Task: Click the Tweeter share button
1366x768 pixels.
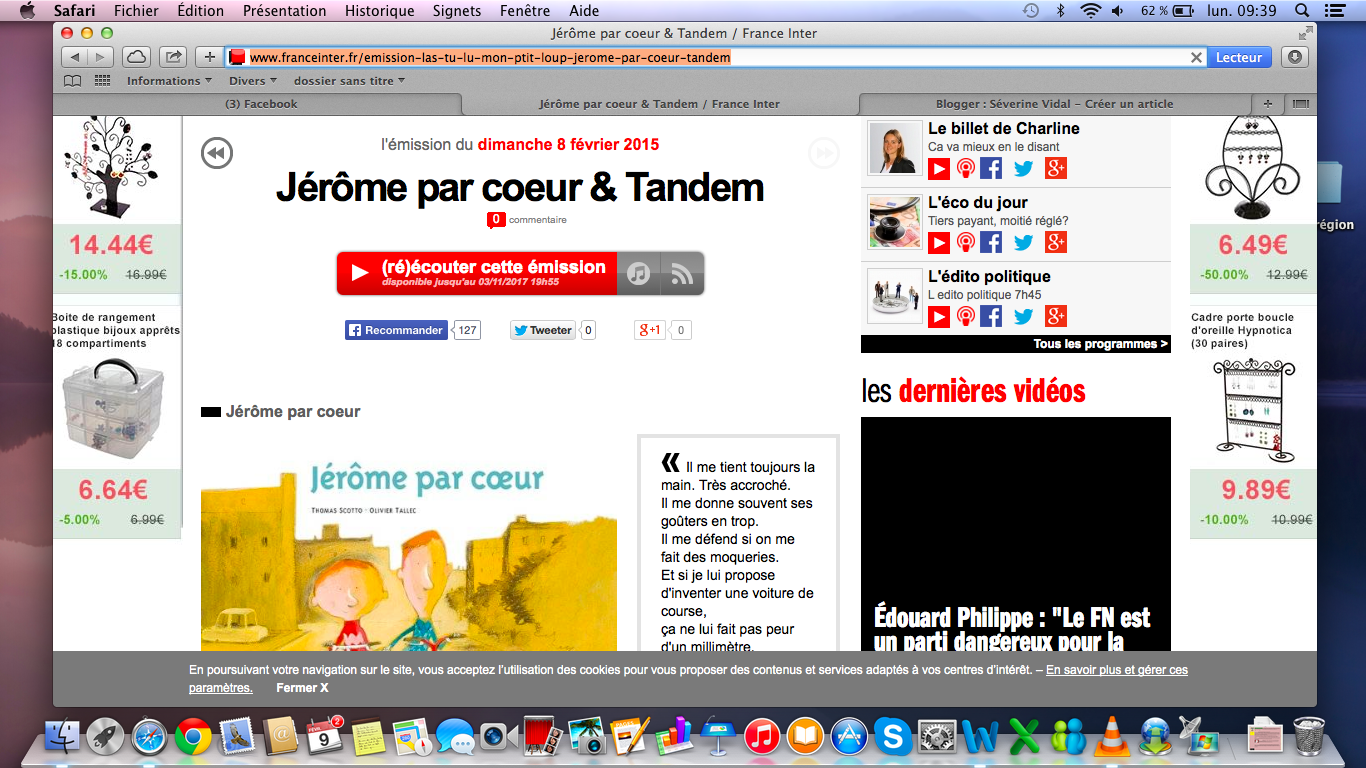Action: [543, 330]
